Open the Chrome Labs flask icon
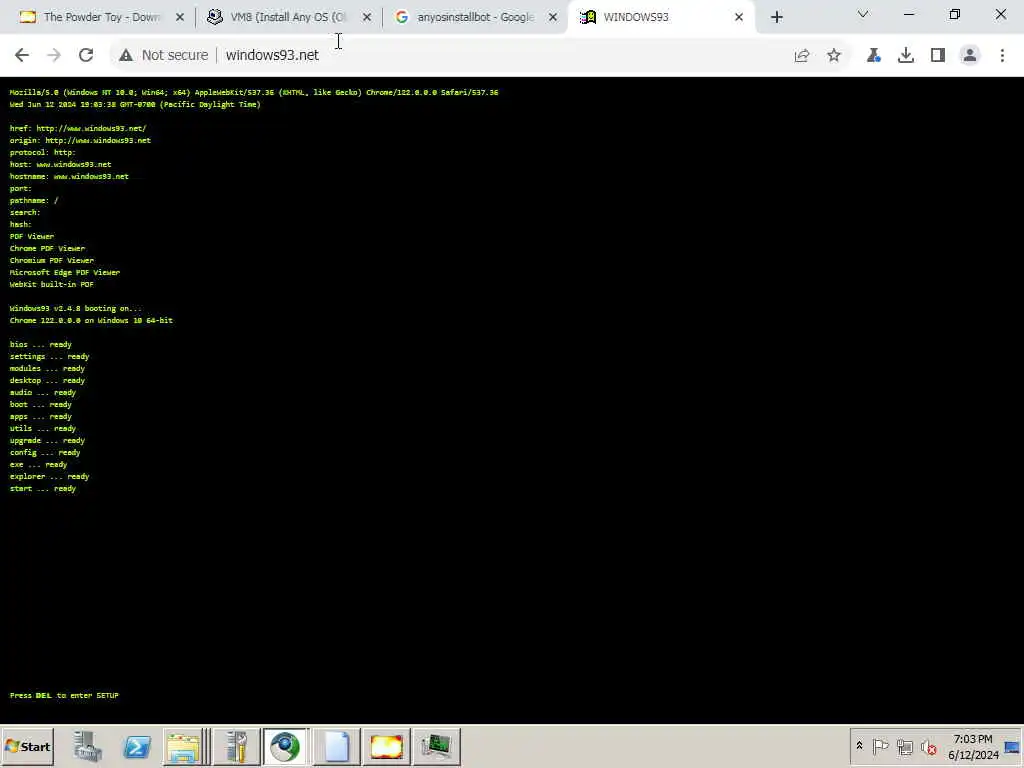Screen dimensions: 1024x768 point(874,56)
